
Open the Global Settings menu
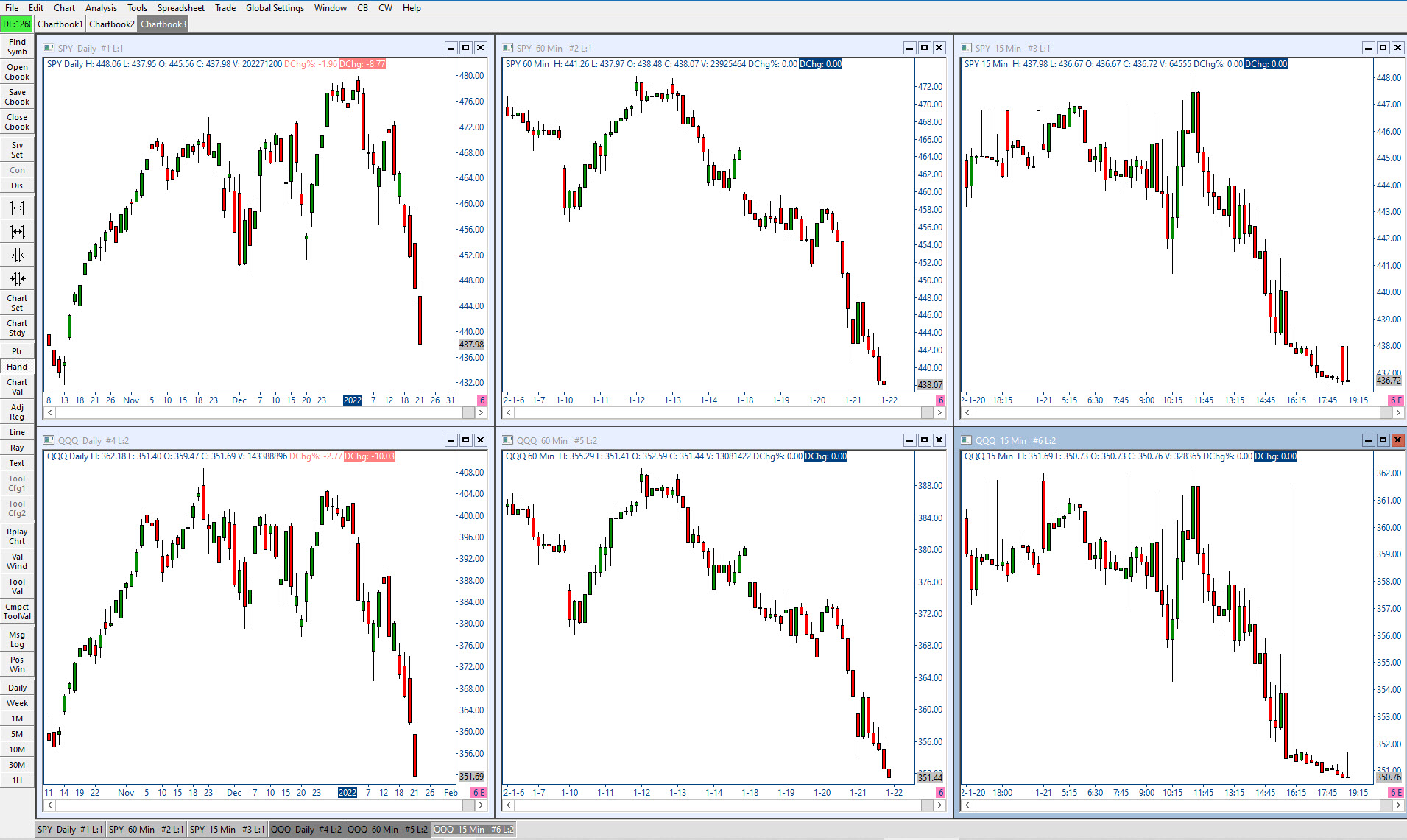[275, 8]
